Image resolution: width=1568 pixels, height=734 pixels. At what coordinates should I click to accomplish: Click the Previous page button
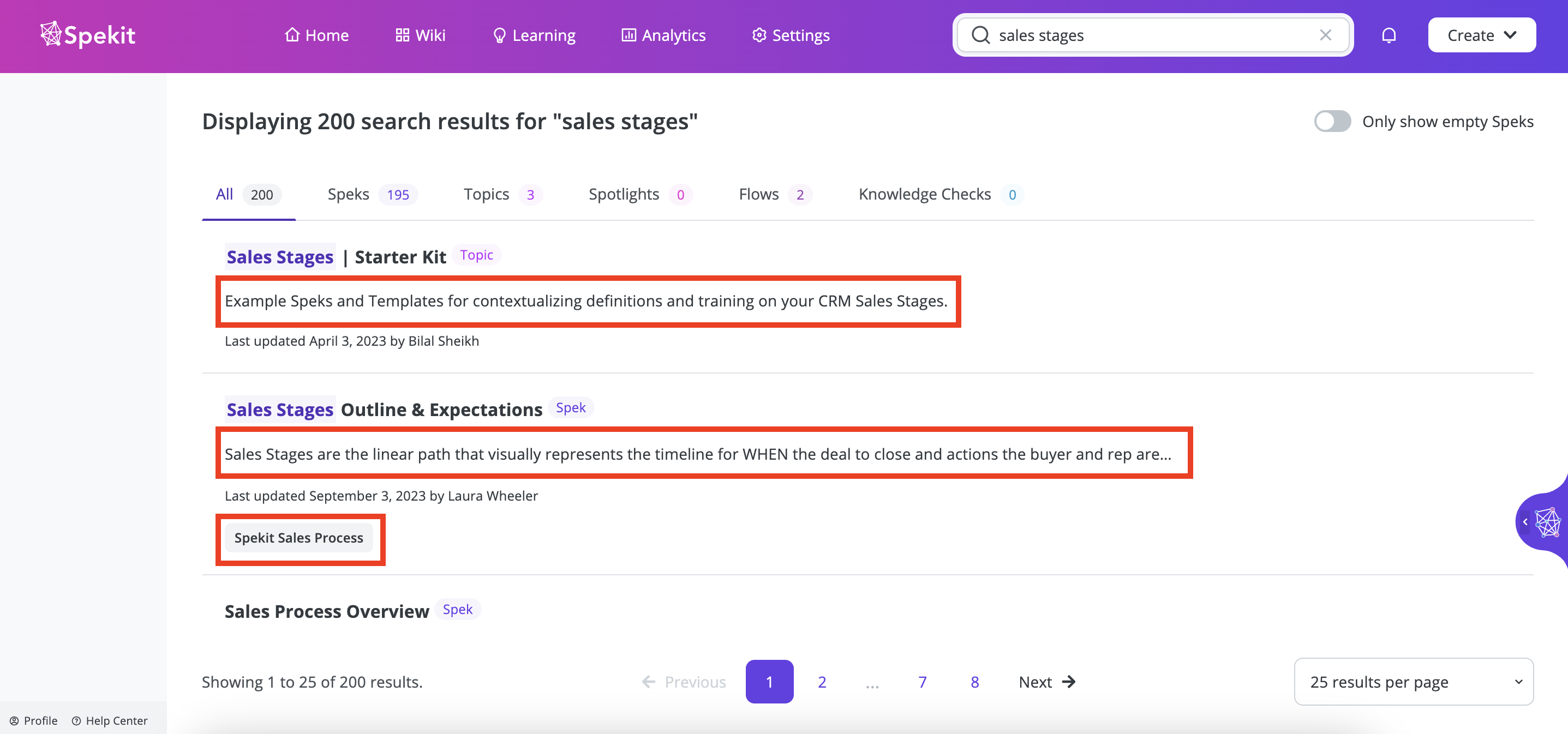[684, 682]
